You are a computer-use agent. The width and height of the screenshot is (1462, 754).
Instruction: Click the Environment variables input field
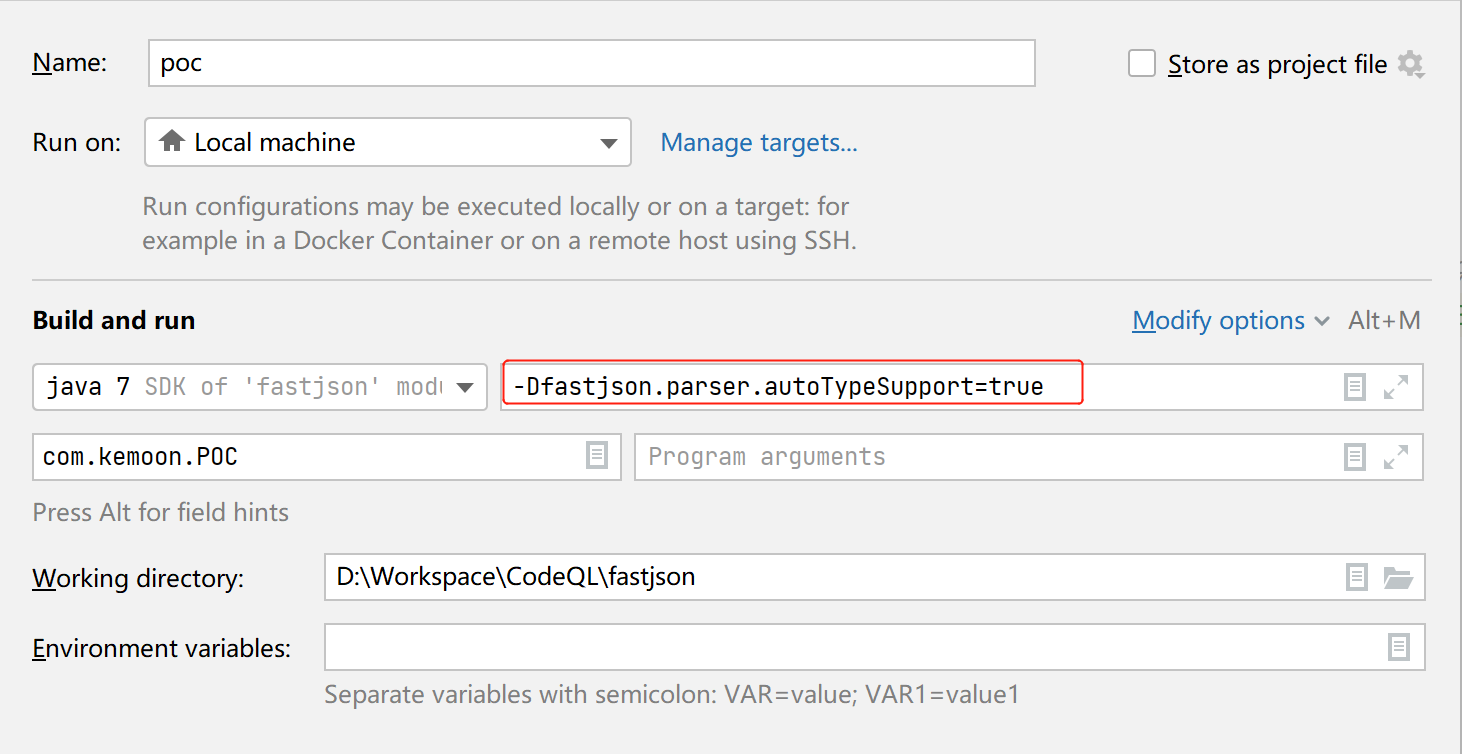click(850, 648)
